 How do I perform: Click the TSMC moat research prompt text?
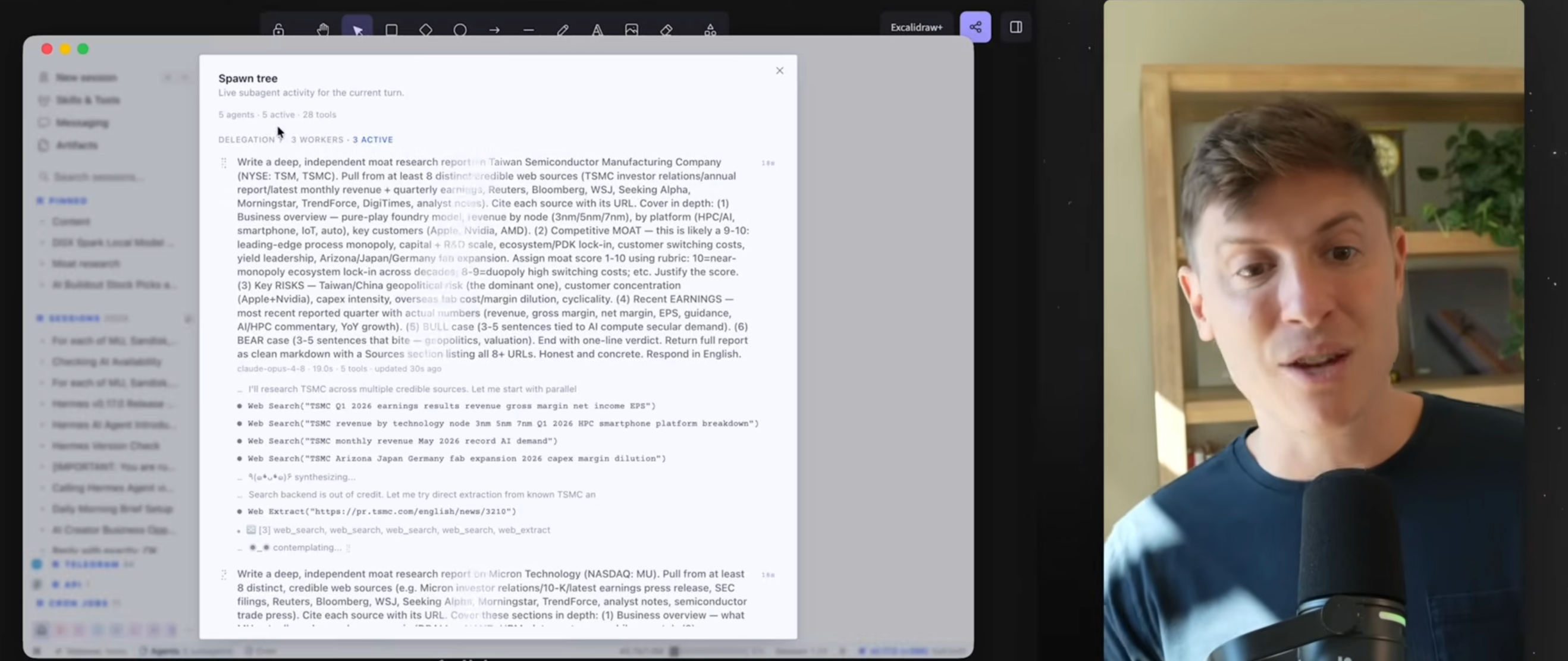tap(493, 258)
